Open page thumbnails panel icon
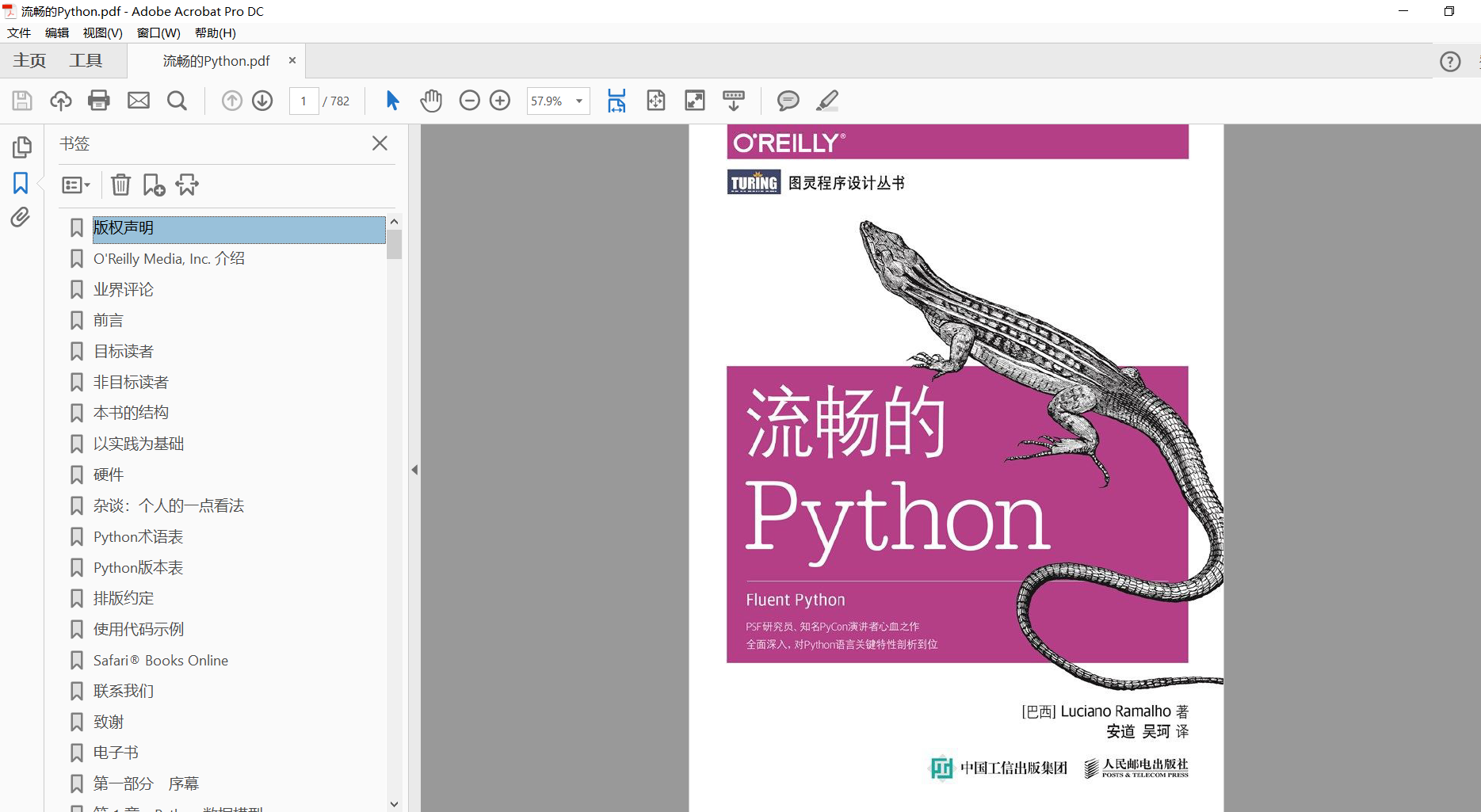This screenshot has height=812, width=1481. 22,147
